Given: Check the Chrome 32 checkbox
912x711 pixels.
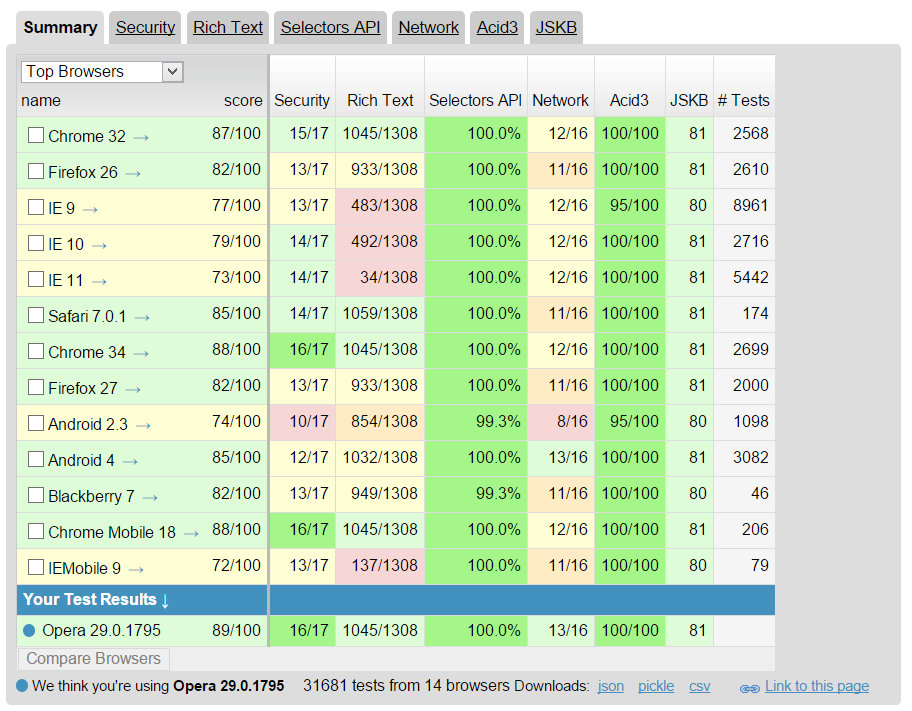Looking at the screenshot, I should click(x=36, y=136).
